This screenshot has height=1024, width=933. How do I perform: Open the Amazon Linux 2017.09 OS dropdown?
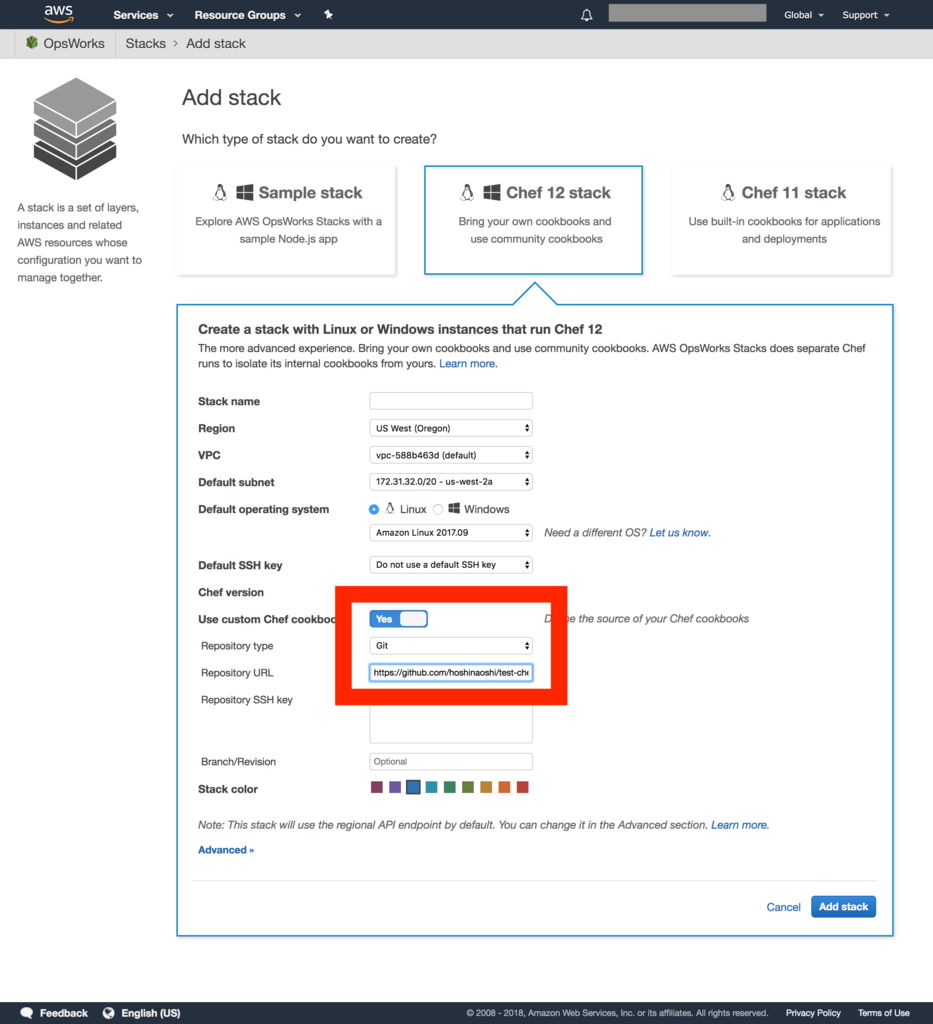point(451,533)
